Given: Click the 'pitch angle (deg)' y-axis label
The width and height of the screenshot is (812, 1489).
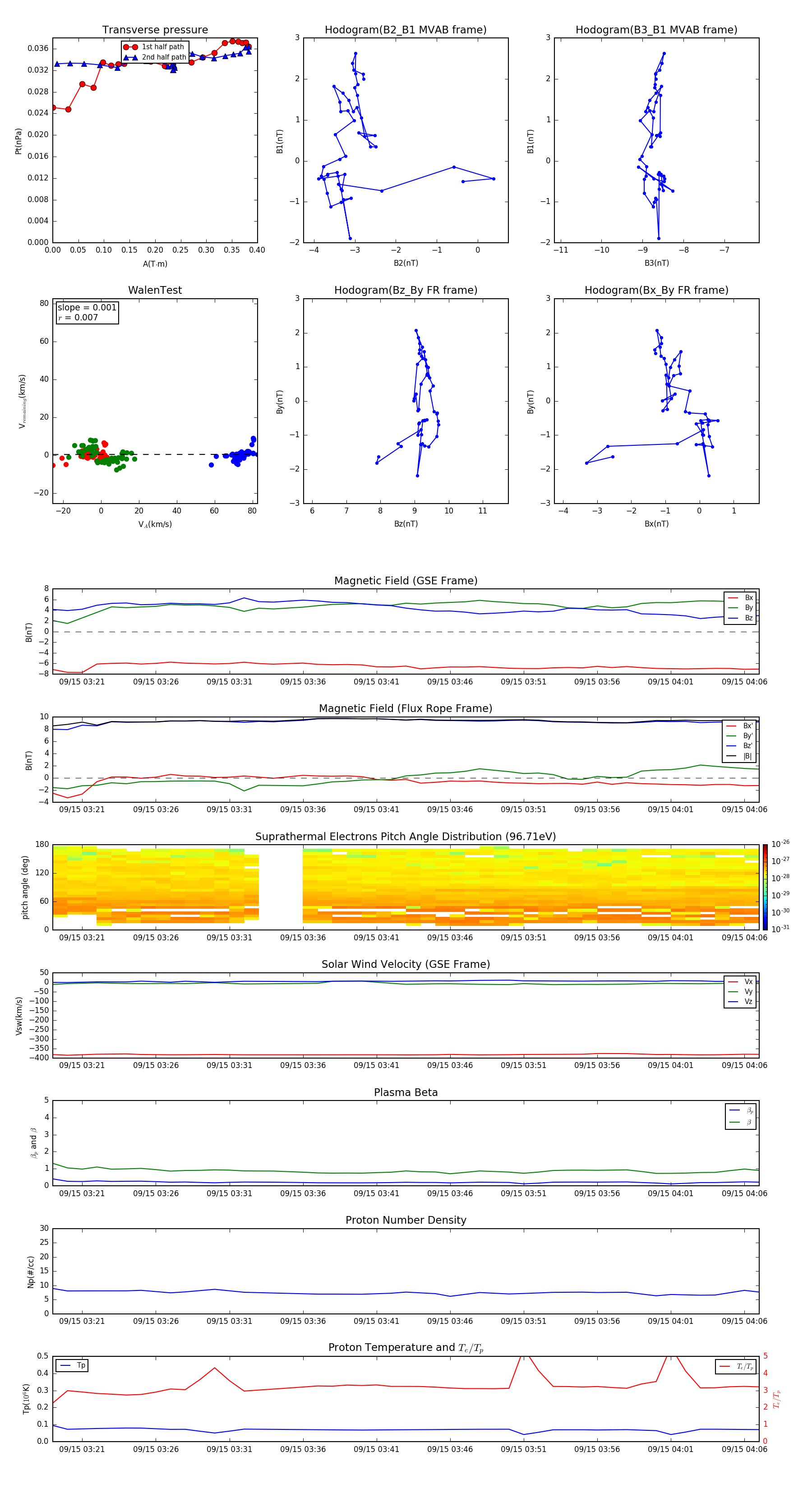Looking at the screenshot, I should coord(25,887).
